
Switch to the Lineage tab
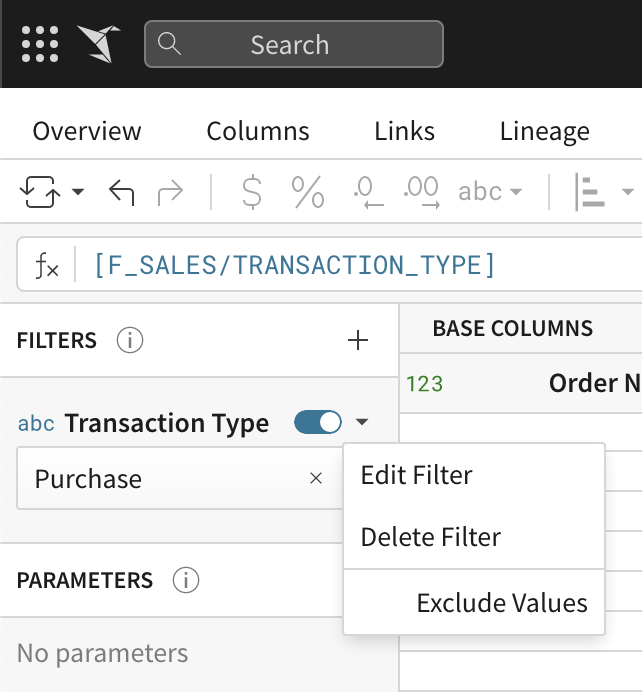544,132
